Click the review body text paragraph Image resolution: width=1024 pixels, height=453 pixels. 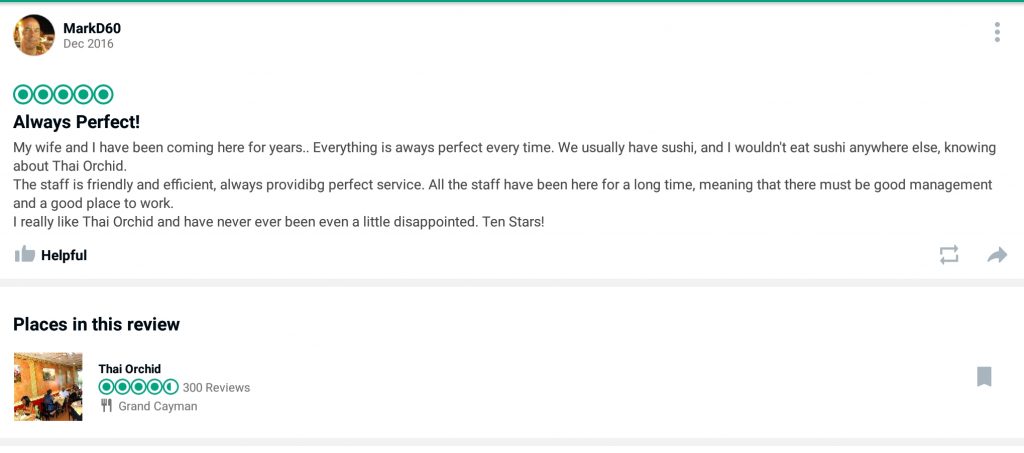click(x=504, y=185)
